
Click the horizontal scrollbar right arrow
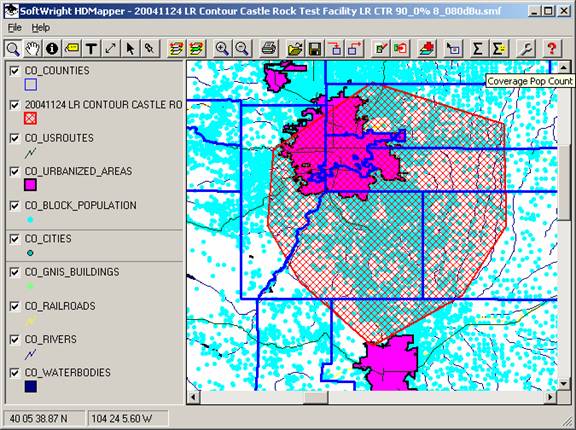pos(550,397)
